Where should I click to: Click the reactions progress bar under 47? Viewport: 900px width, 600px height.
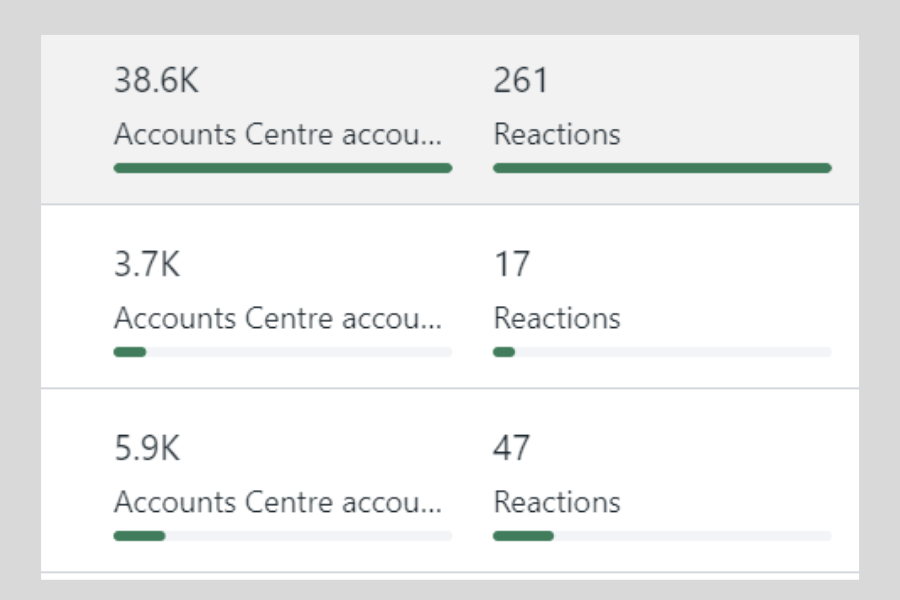coord(662,536)
